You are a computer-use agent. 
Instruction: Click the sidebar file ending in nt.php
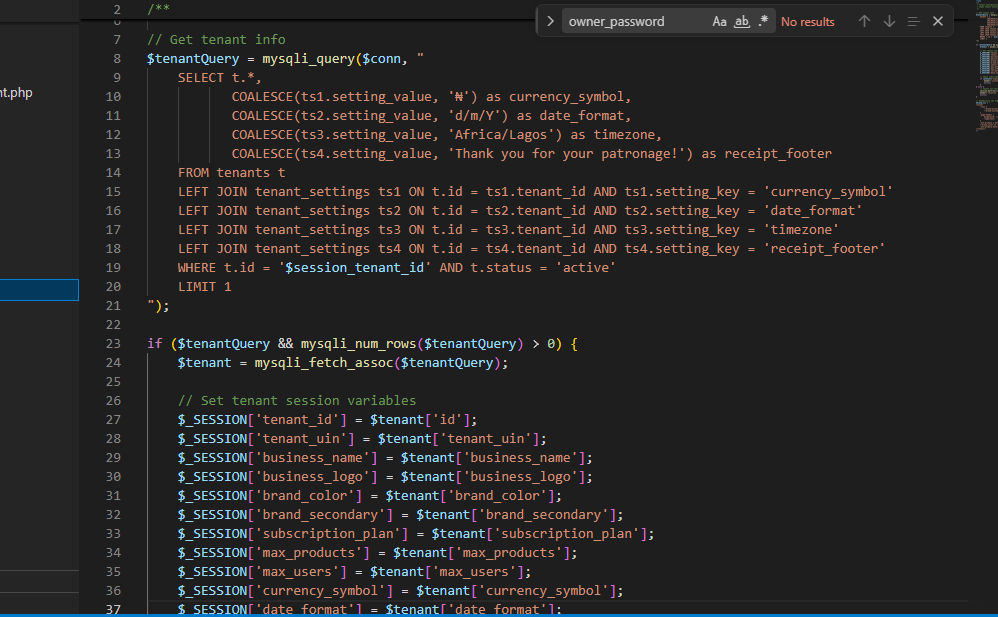tap(16, 93)
